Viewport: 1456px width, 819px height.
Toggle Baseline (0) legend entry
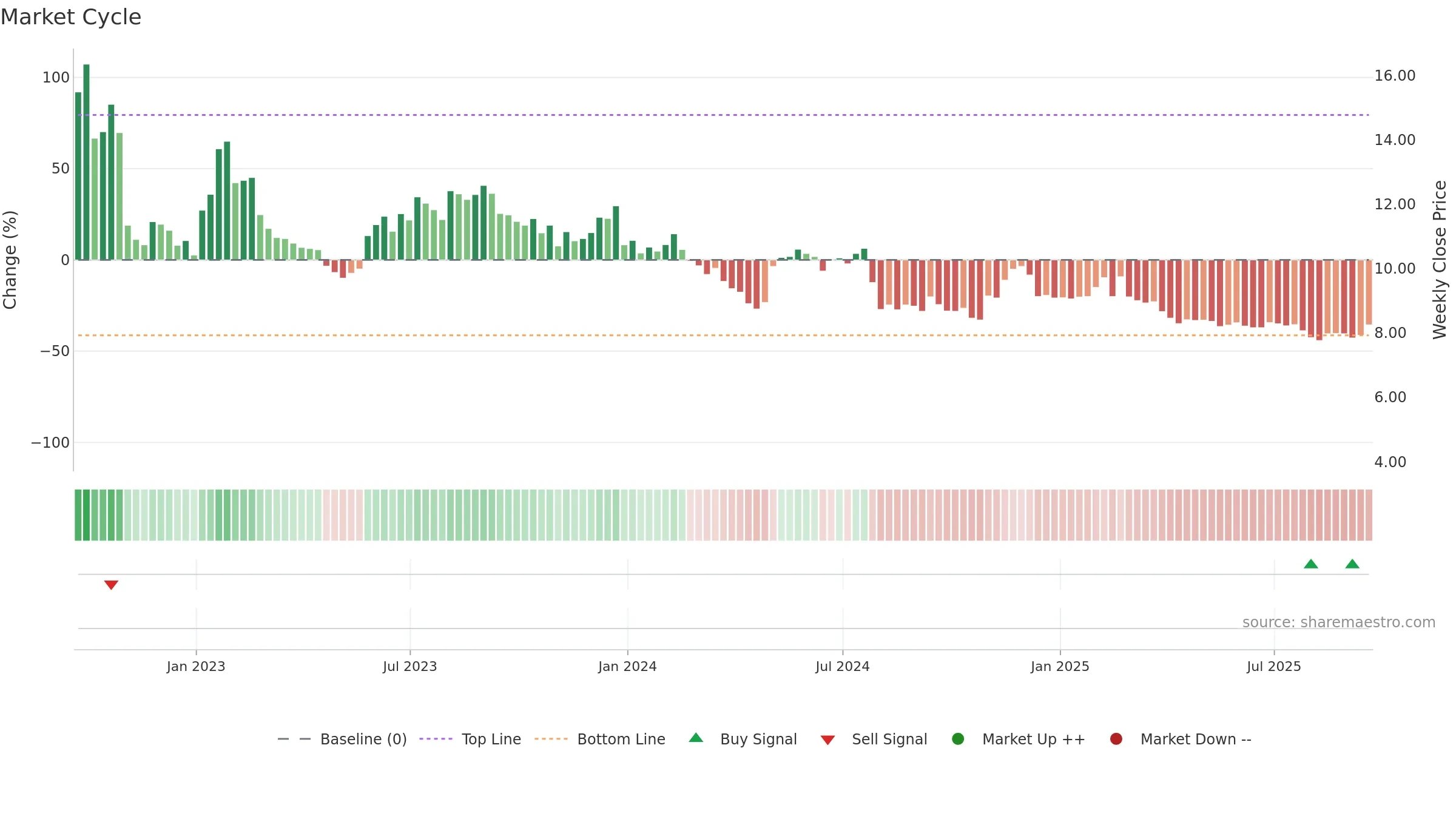[342, 739]
